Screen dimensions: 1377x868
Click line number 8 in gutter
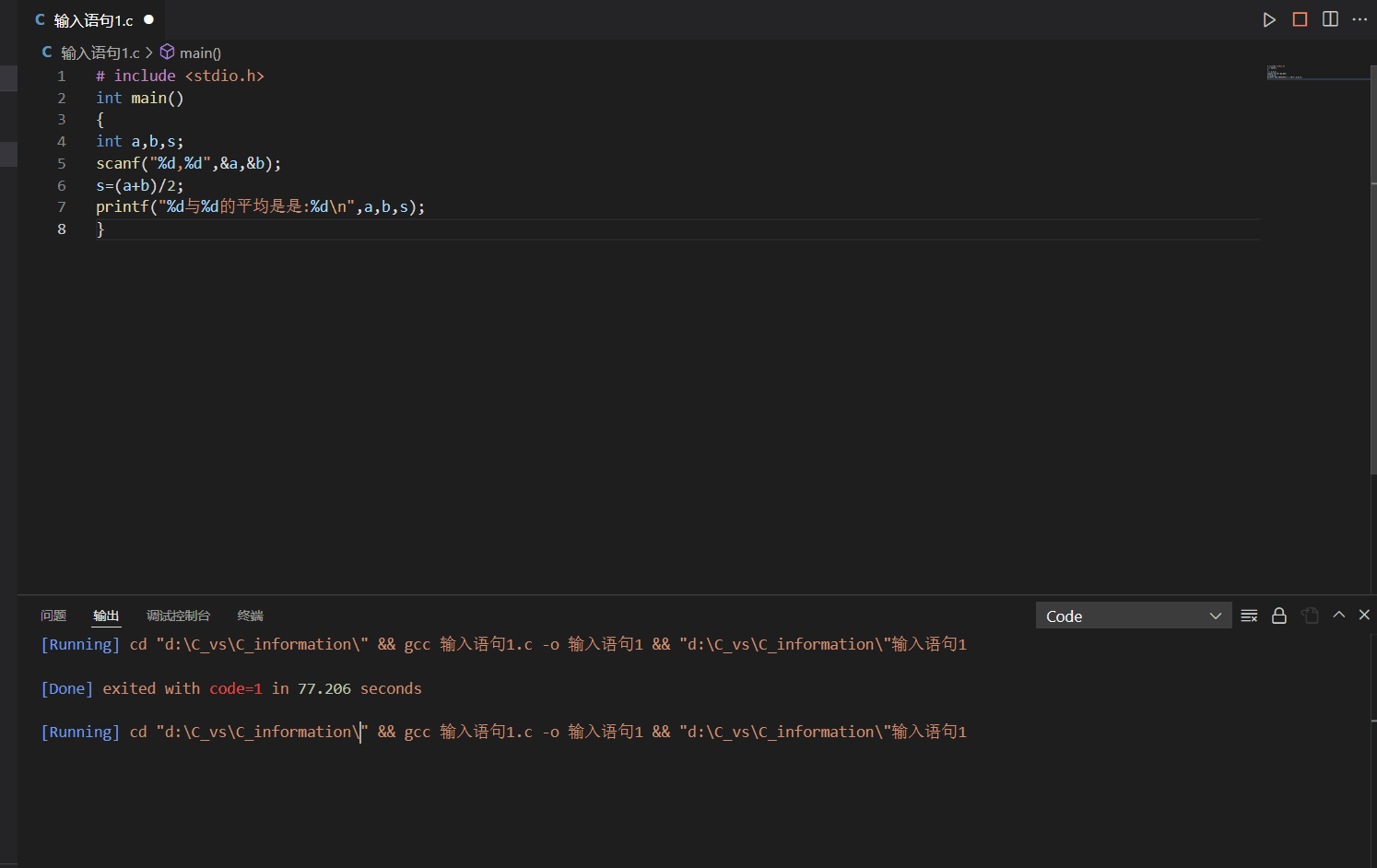pyautogui.click(x=62, y=229)
